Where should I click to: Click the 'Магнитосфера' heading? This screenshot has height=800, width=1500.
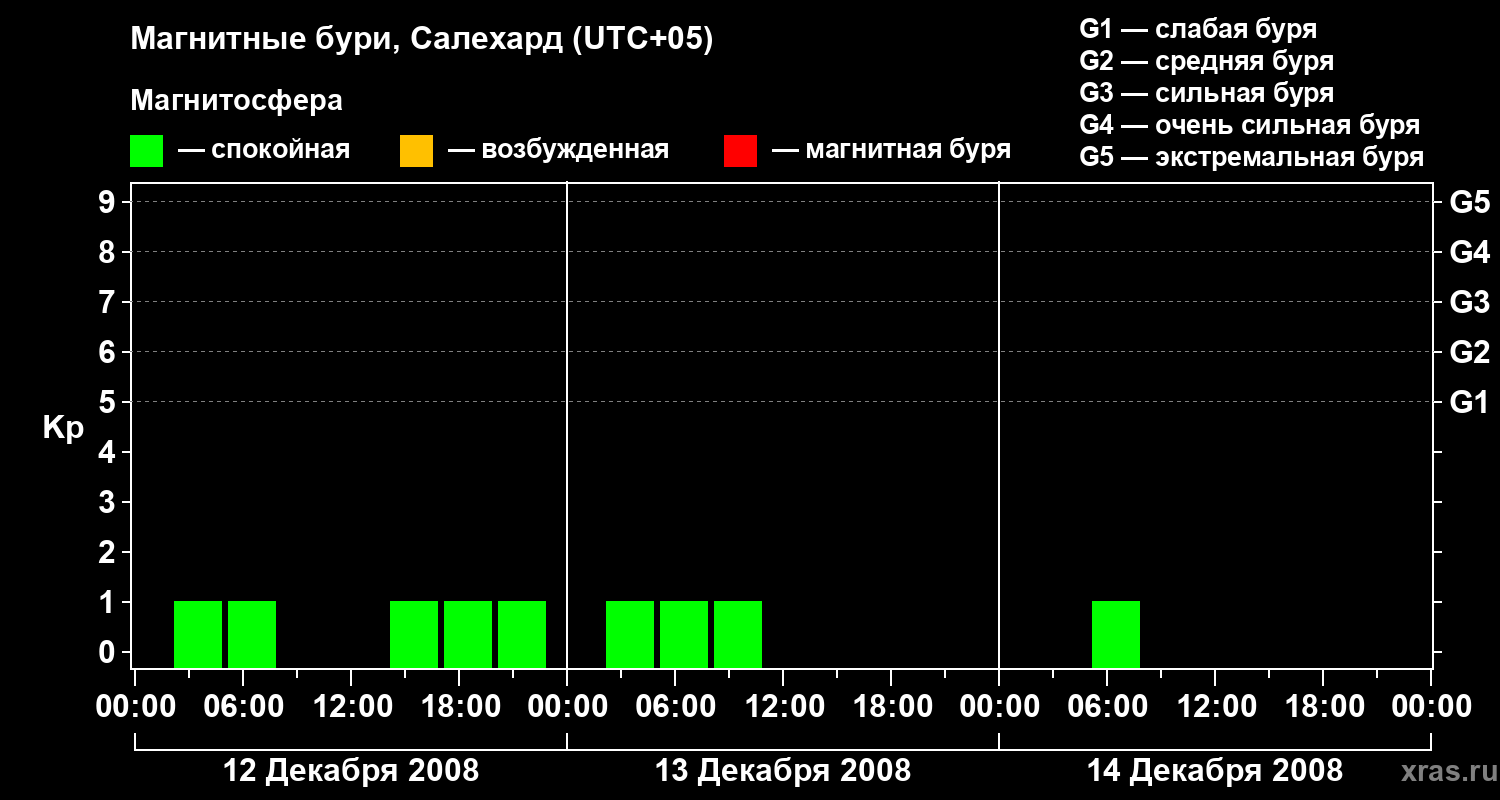(x=236, y=101)
